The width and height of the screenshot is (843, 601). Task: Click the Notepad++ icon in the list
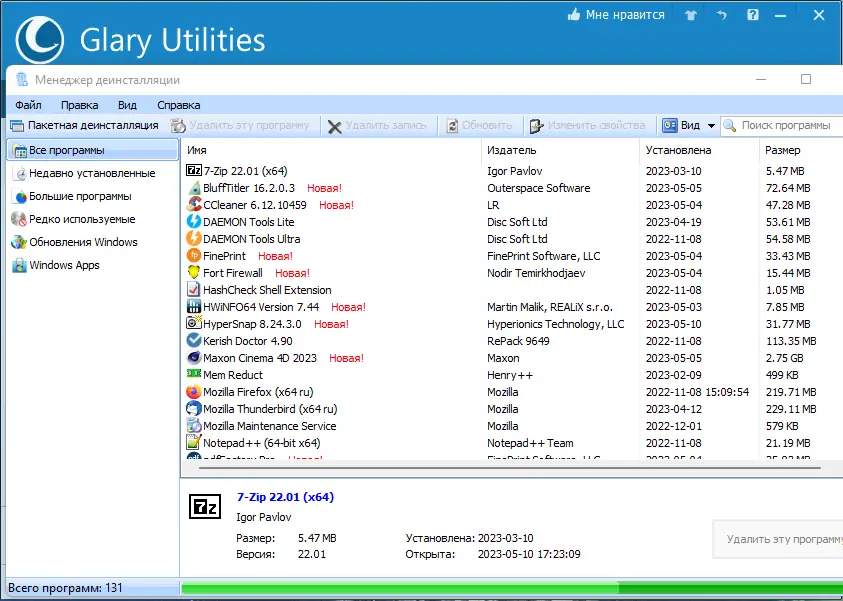194,443
